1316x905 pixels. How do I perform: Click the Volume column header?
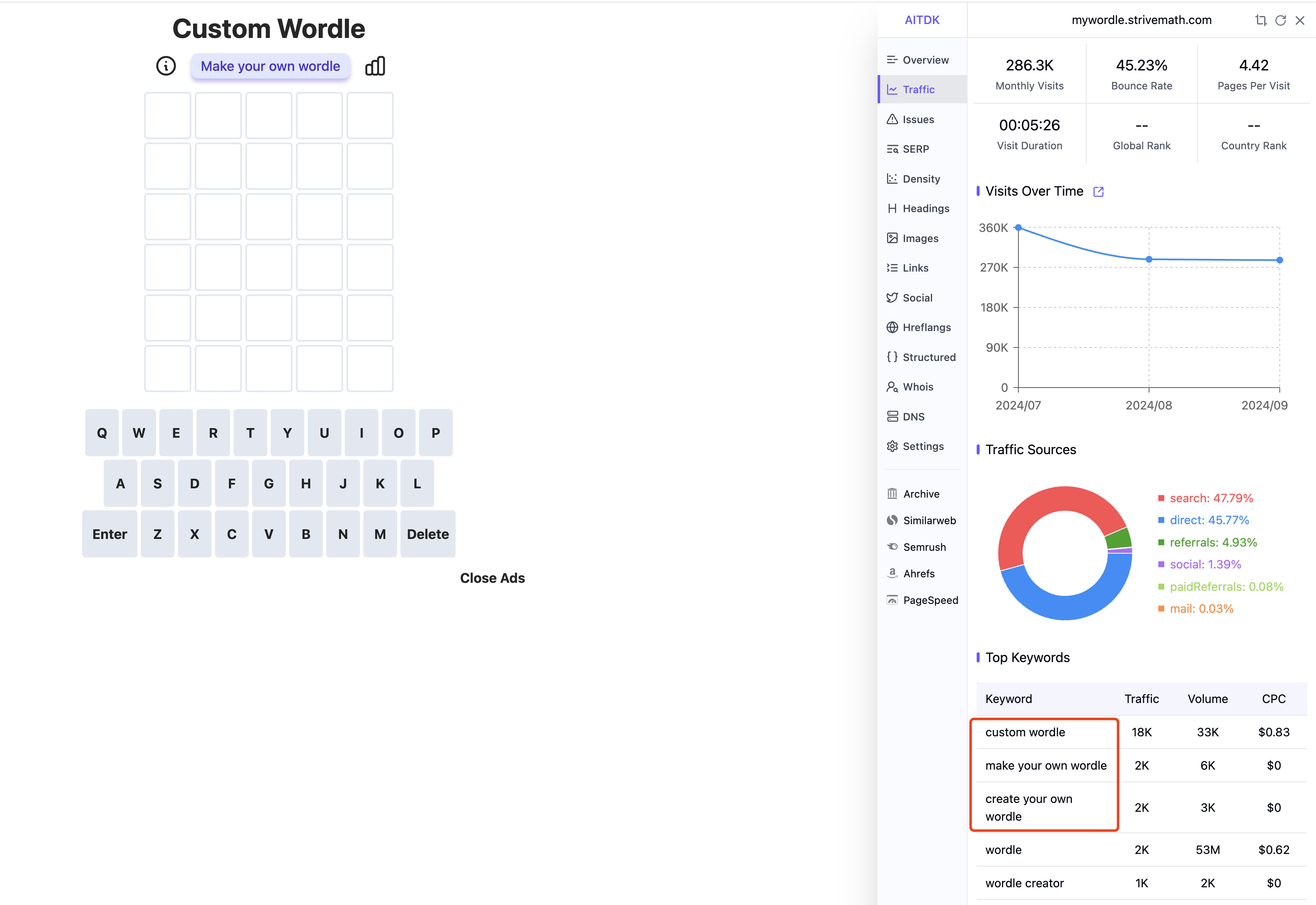(x=1208, y=700)
